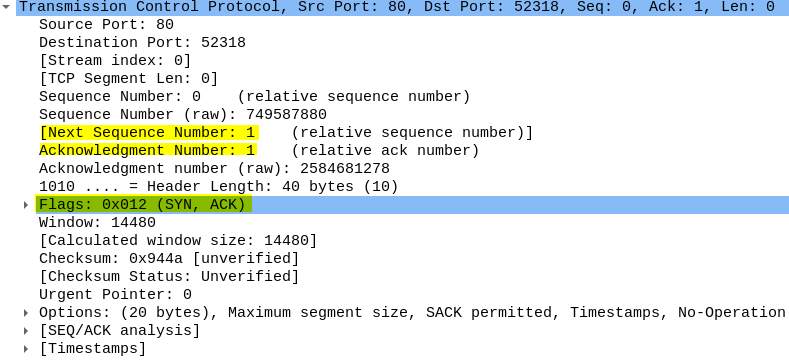789x361 pixels.
Task: Select Acknowledgment number (raw) 2584681278 row
Action: [214, 169]
